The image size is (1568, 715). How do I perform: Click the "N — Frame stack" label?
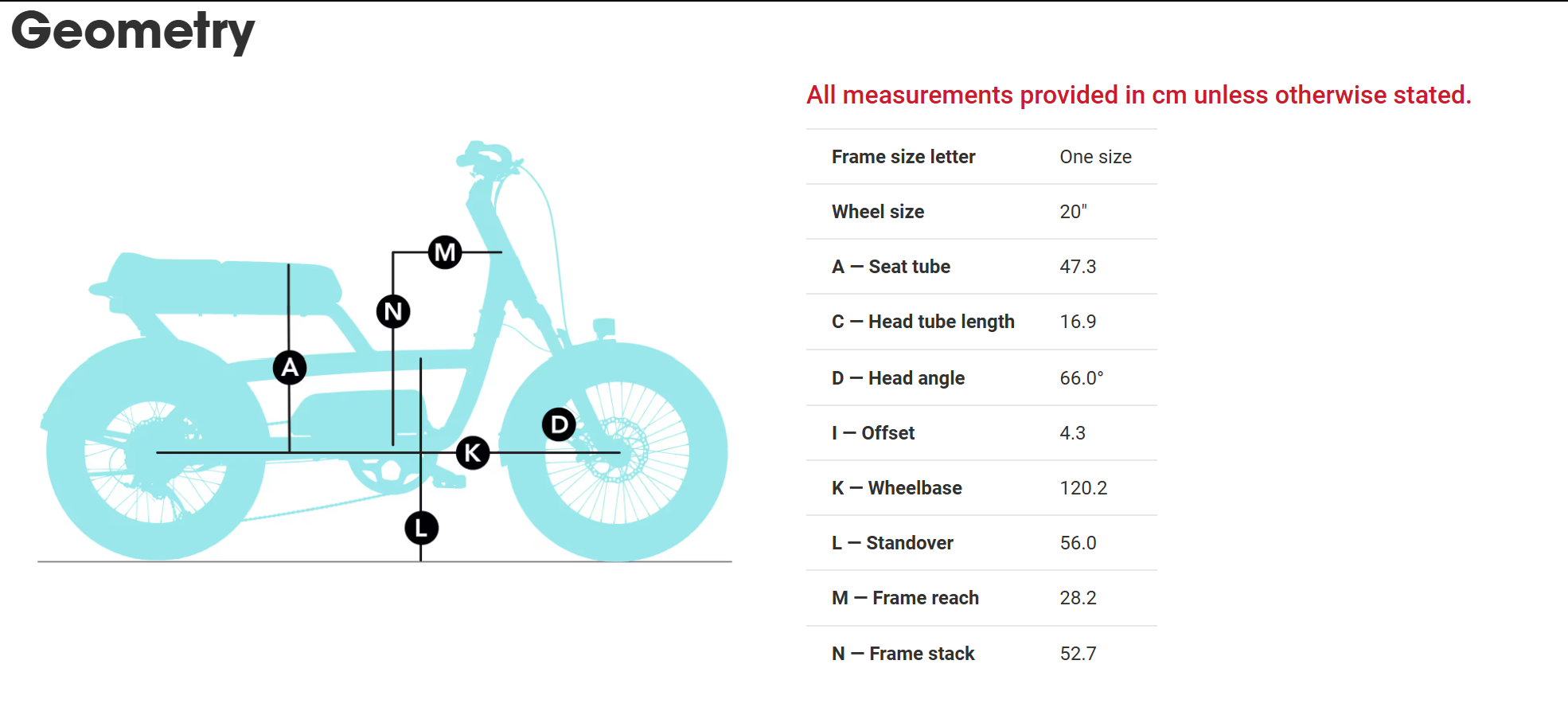point(903,654)
